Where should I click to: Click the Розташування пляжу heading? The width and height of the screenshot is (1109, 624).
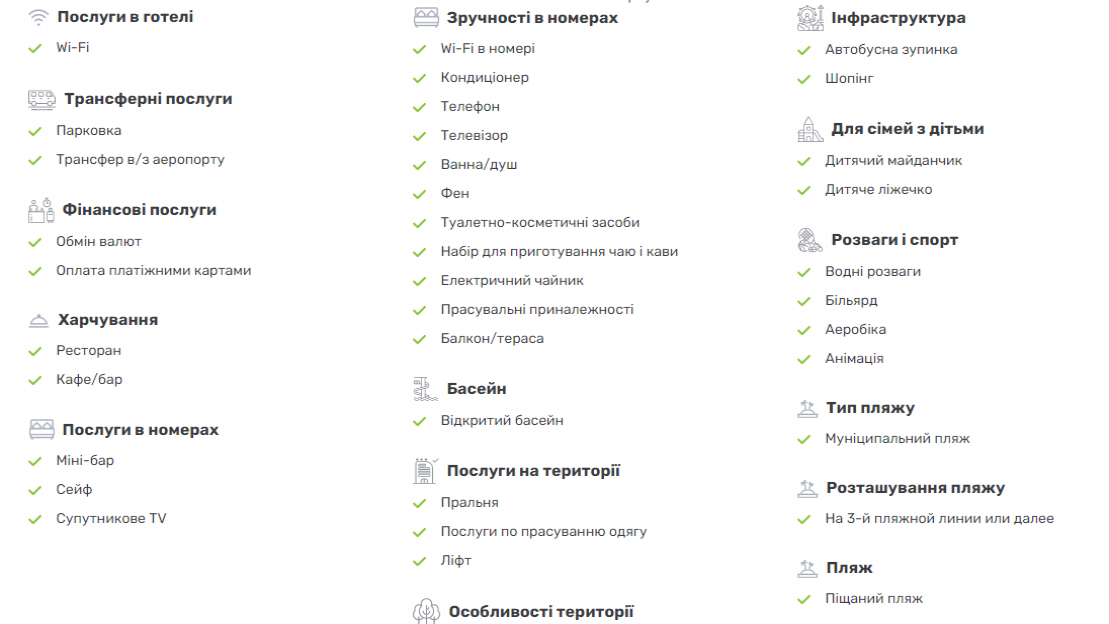click(915, 487)
